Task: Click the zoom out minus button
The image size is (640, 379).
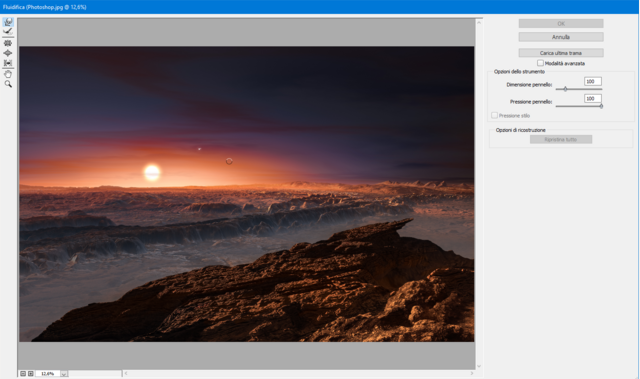Action: [23, 373]
